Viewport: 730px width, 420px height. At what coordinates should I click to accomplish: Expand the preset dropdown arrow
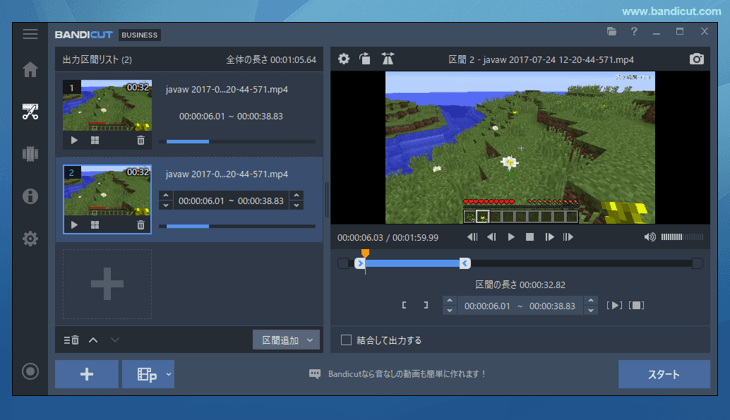click(x=169, y=374)
